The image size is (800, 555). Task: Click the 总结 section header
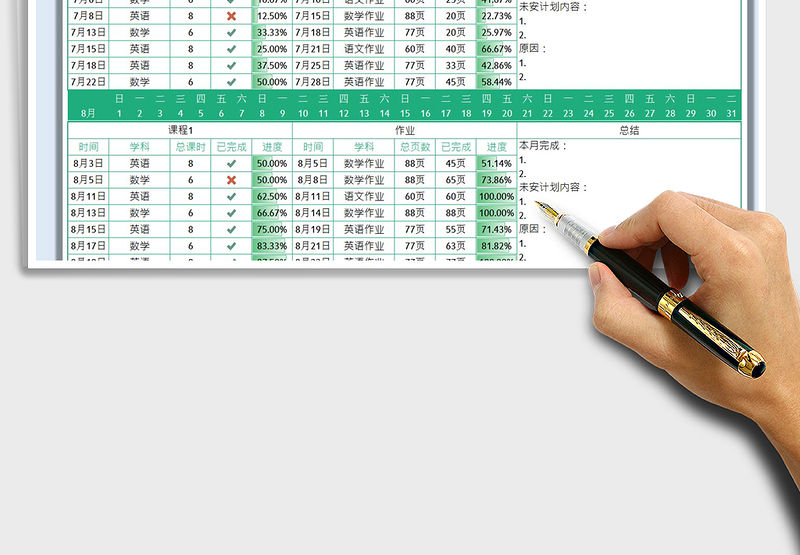pyautogui.click(x=629, y=130)
